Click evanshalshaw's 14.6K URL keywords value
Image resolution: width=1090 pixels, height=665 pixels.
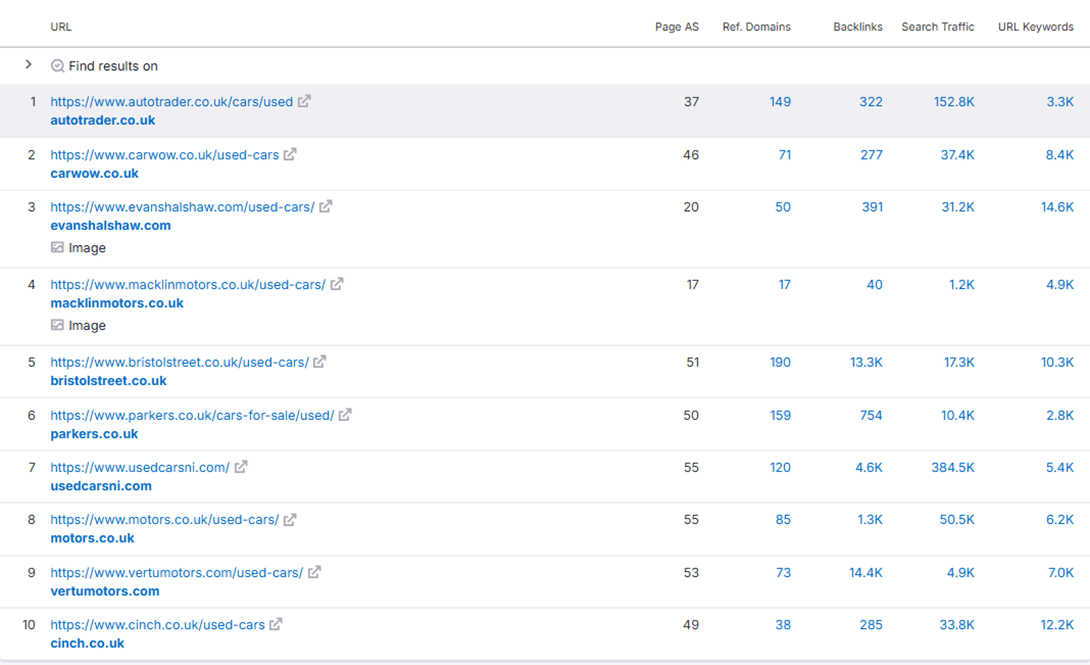[1057, 207]
